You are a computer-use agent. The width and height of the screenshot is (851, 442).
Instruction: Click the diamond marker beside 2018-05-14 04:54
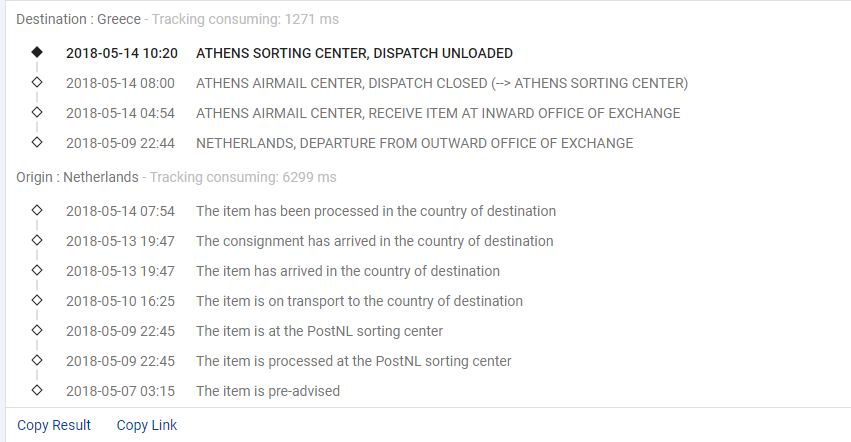37,112
